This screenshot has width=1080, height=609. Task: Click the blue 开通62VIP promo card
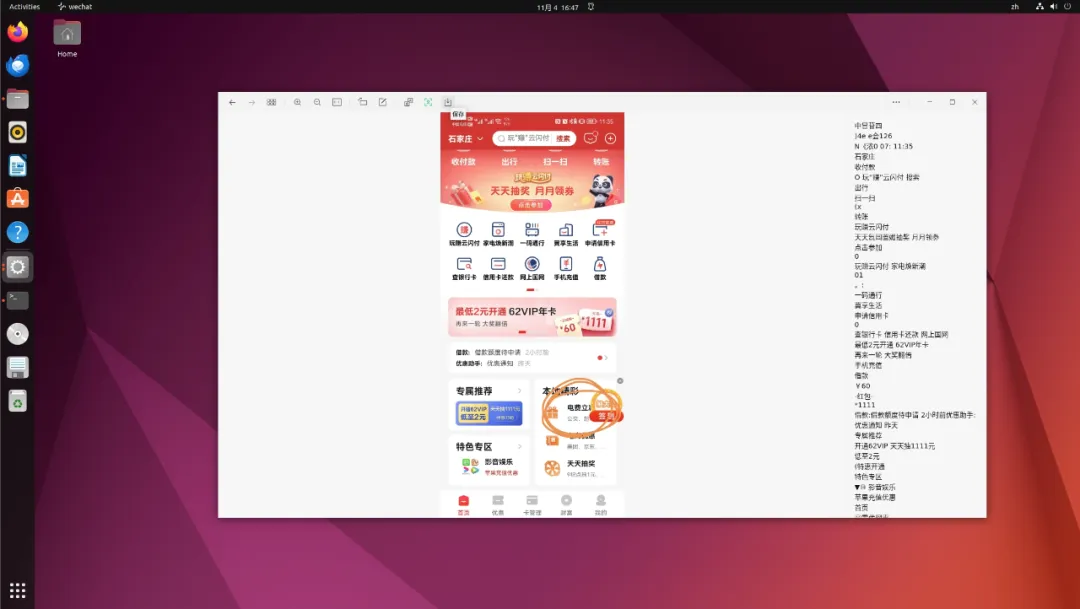tap(489, 413)
